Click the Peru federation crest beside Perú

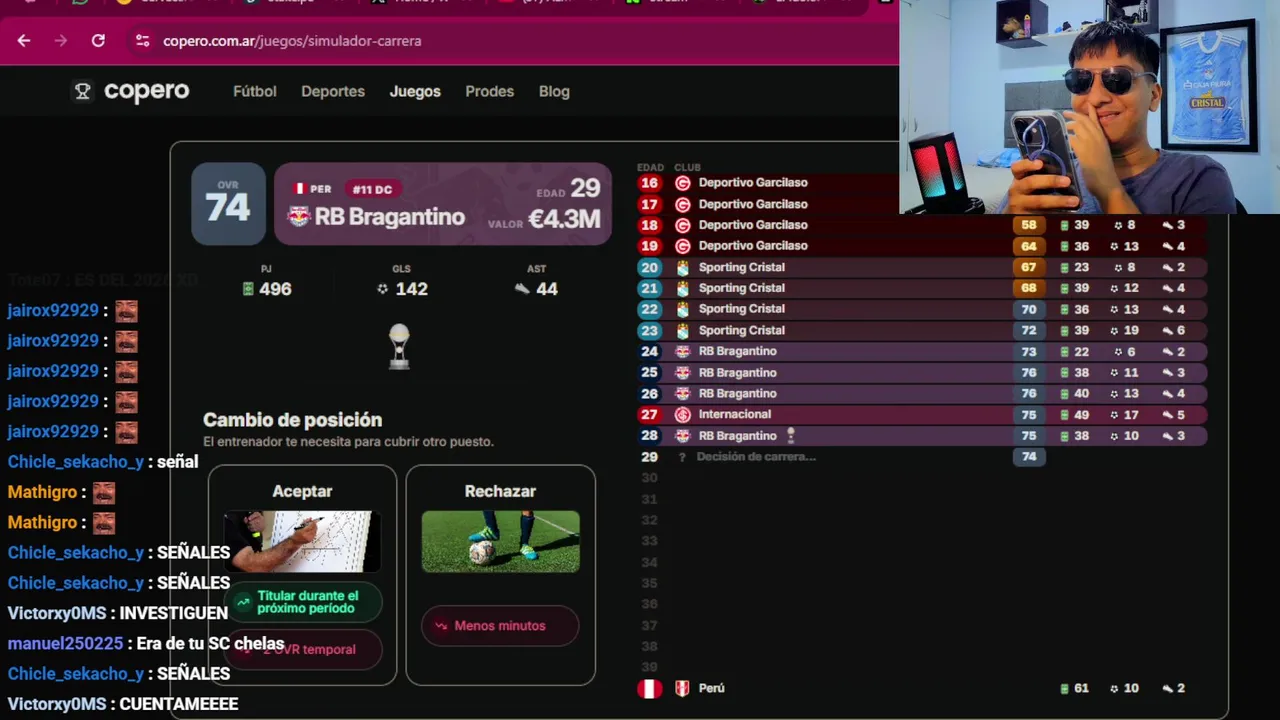[x=682, y=688]
